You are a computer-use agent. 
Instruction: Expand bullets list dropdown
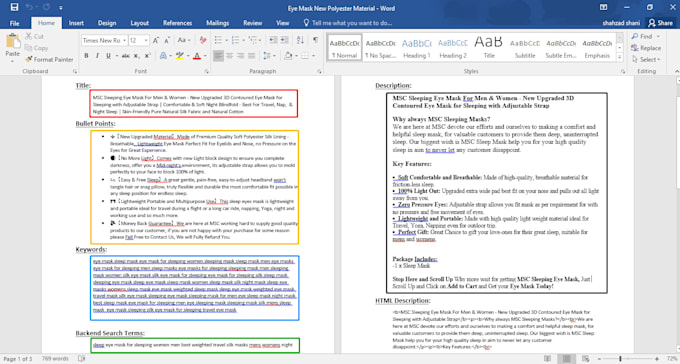pyautogui.click(x=226, y=40)
